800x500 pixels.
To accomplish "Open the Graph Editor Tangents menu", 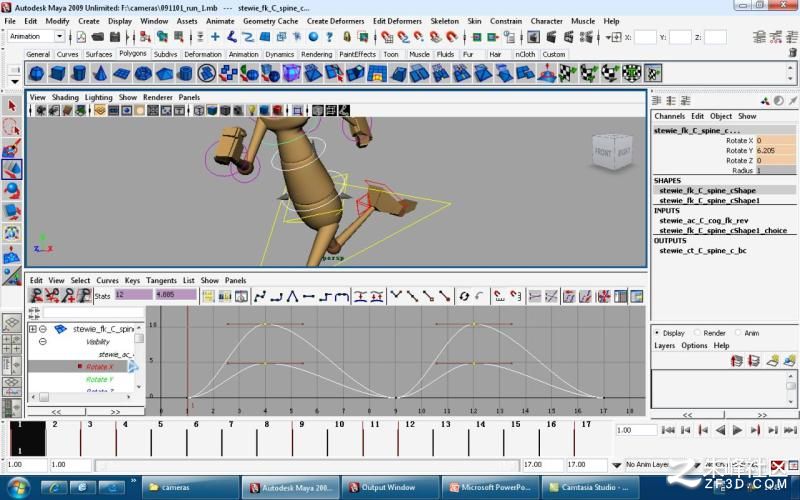I will (x=161, y=280).
